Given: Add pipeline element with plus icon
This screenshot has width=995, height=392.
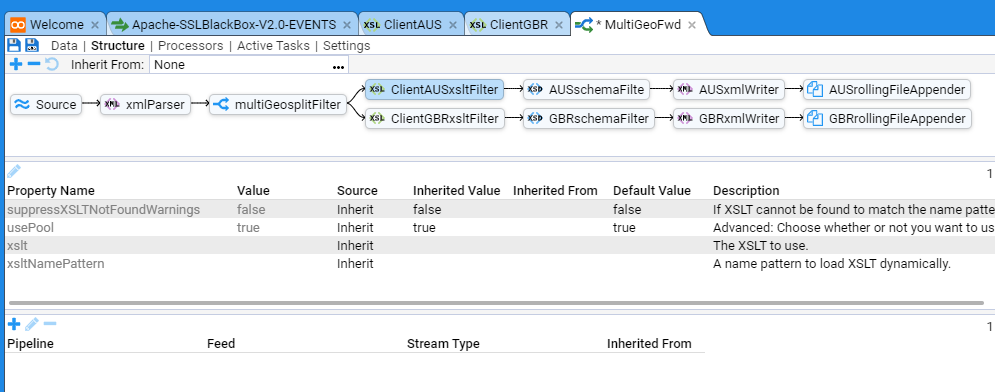Looking at the screenshot, I should click(x=16, y=64).
